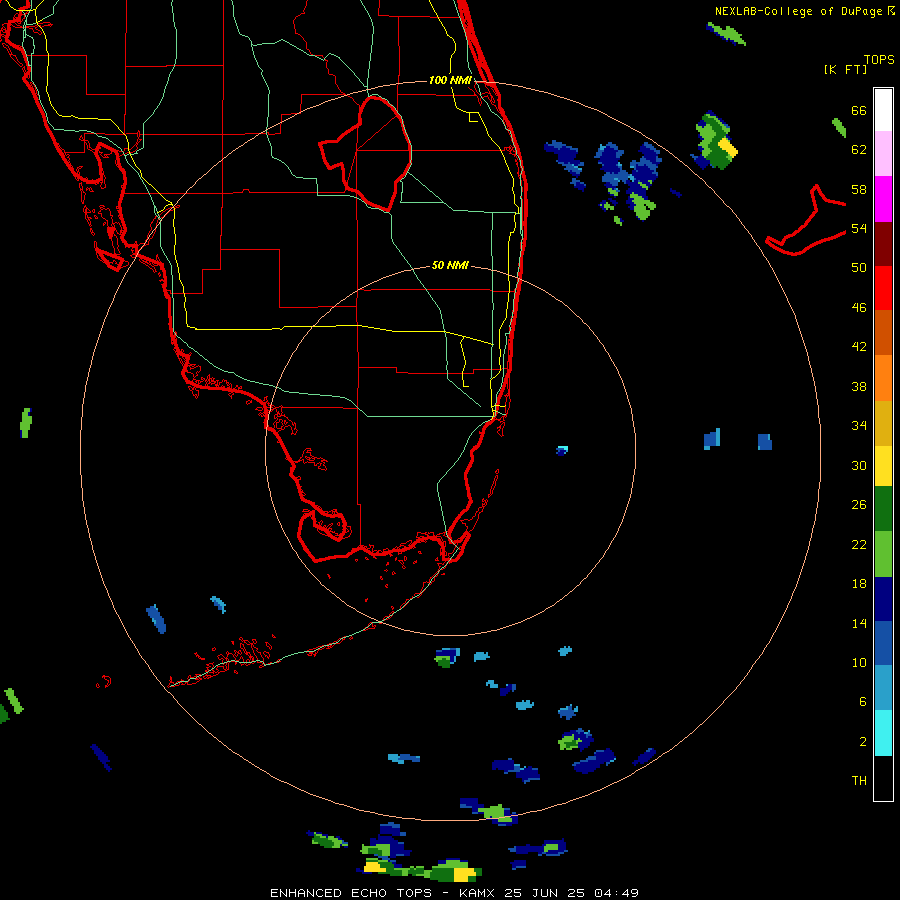Click the 'KAMX' station ID in caption
The image size is (900, 900).
click(478, 893)
